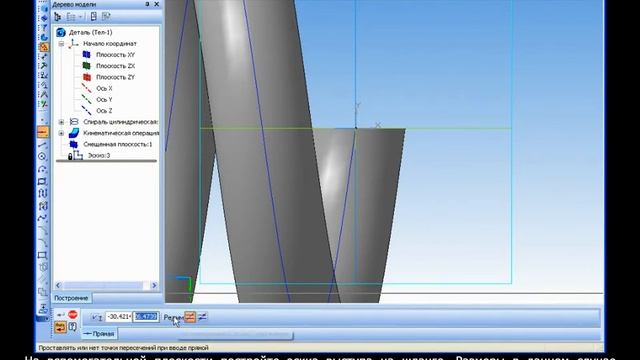Click the second icon in model tree toolbar

click(71, 17)
